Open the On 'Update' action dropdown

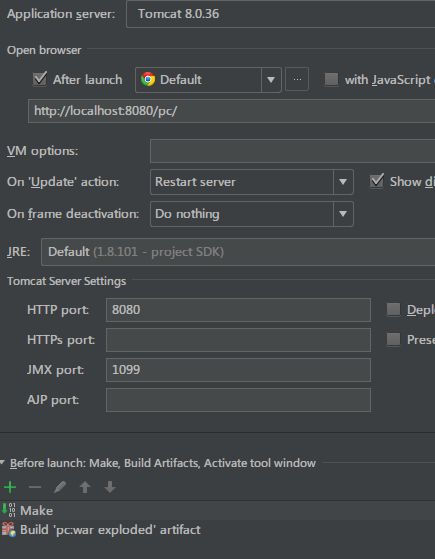point(252,182)
